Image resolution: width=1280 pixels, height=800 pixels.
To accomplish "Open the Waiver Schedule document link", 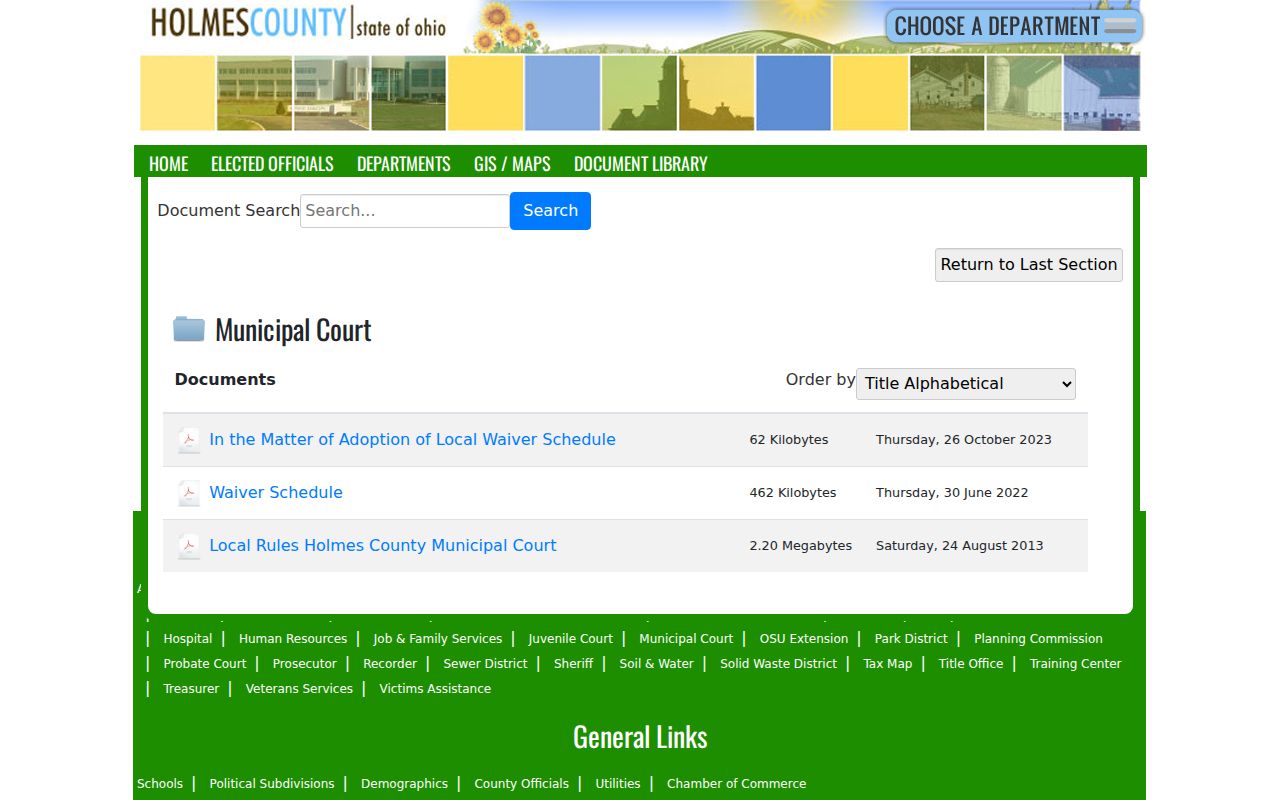I will click(x=276, y=493).
